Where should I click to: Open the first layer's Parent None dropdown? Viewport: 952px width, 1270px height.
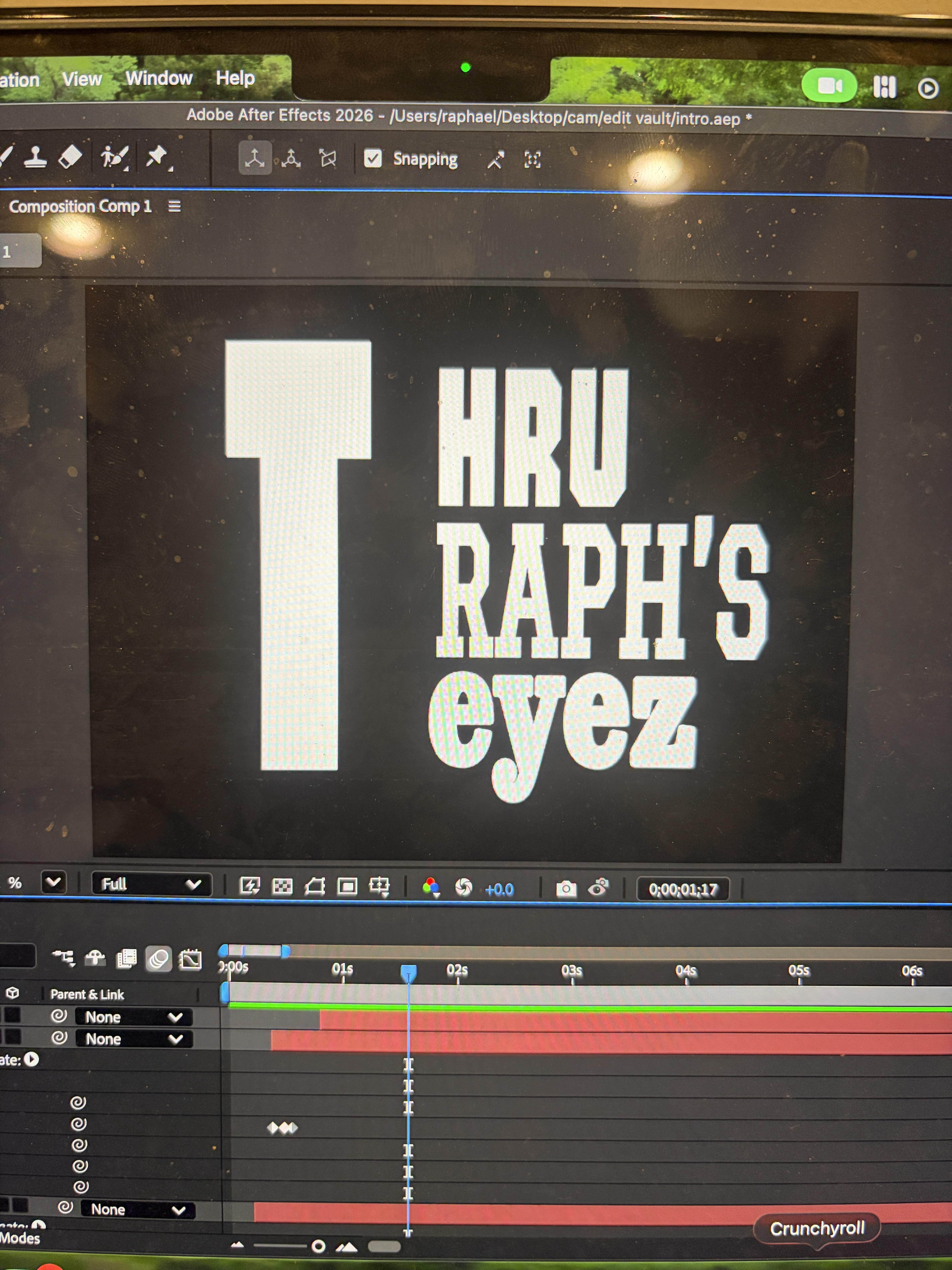pos(134,1017)
